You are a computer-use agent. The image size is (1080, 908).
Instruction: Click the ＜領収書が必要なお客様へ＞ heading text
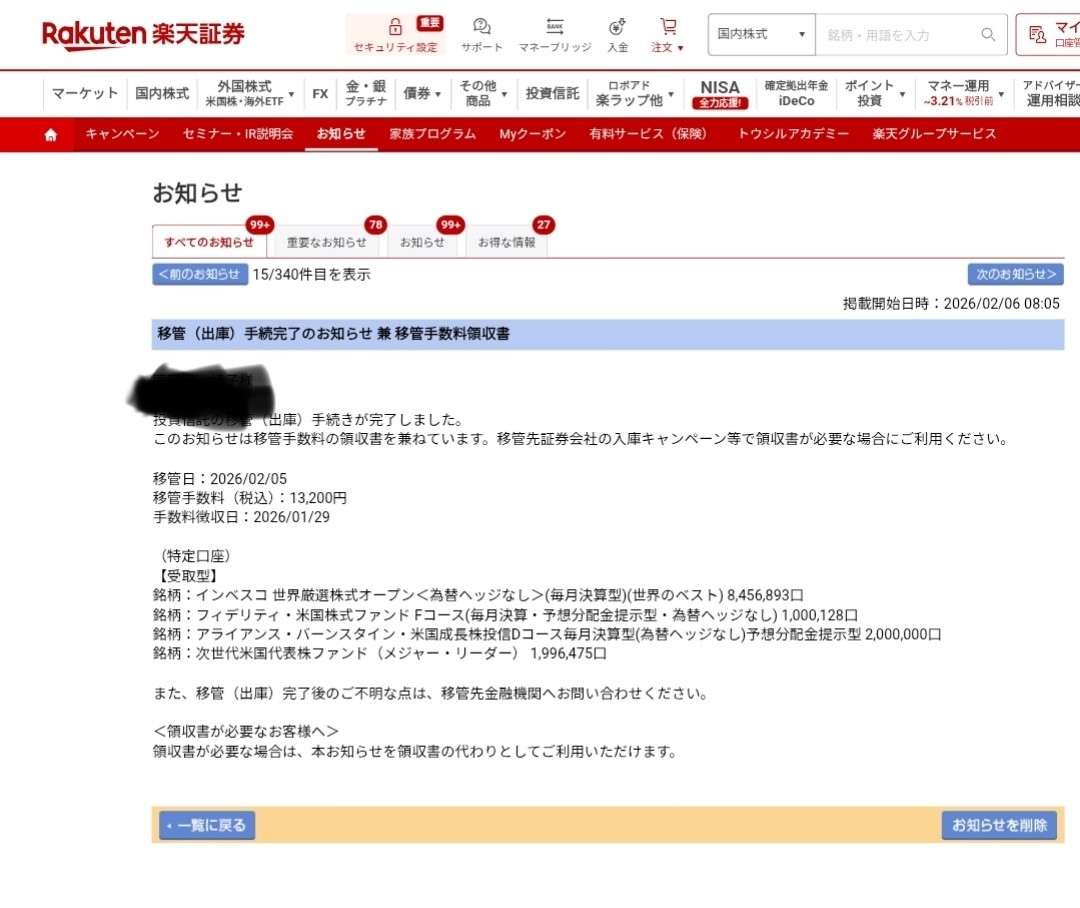pyautogui.click(x=246, y=732)
